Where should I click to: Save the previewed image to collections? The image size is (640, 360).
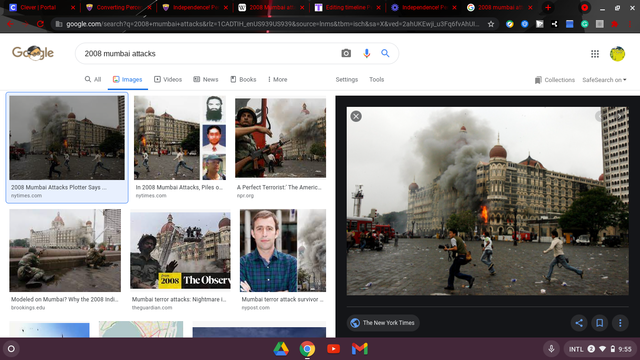[x=600, y=323]
